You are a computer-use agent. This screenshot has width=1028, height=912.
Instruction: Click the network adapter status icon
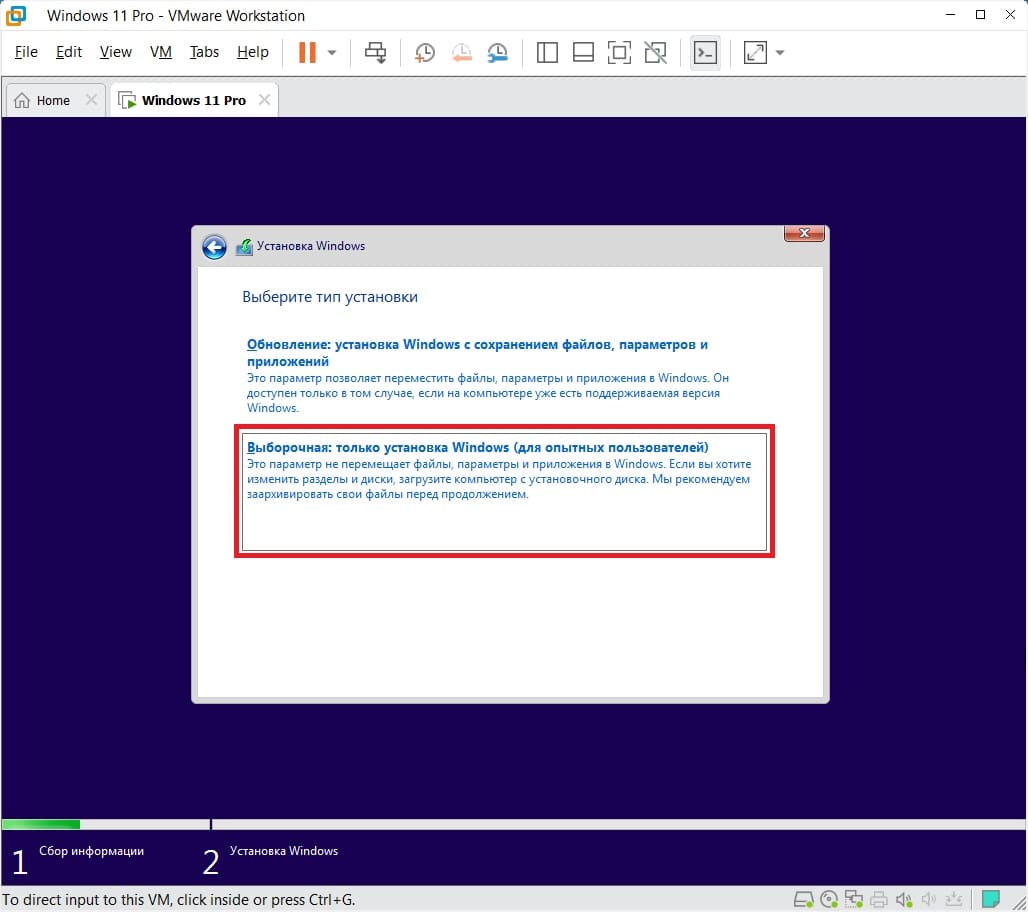pyautogui.click(x=854, y=899)
